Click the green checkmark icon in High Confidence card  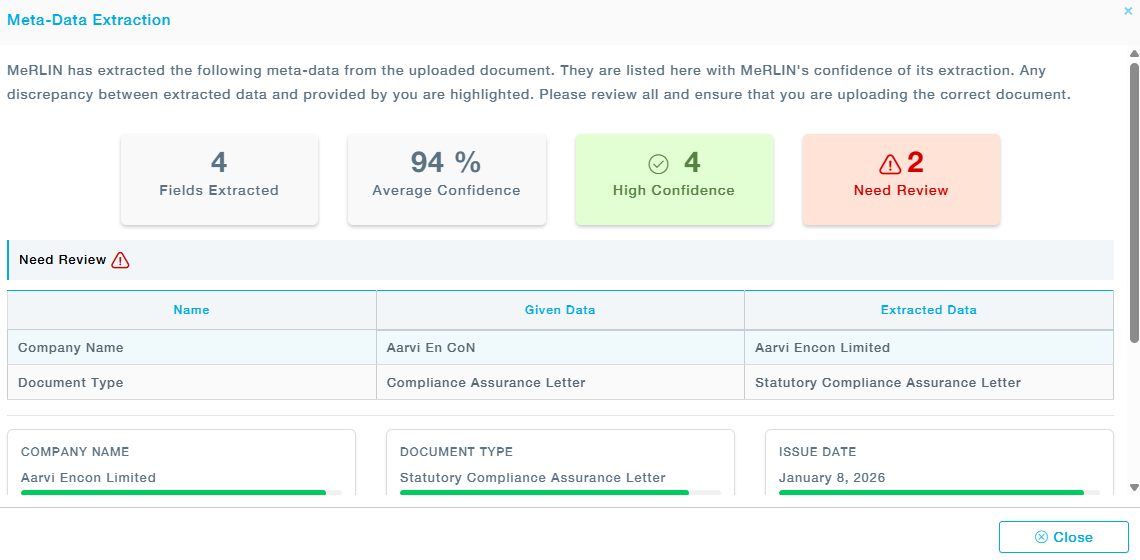pos(658,163)
